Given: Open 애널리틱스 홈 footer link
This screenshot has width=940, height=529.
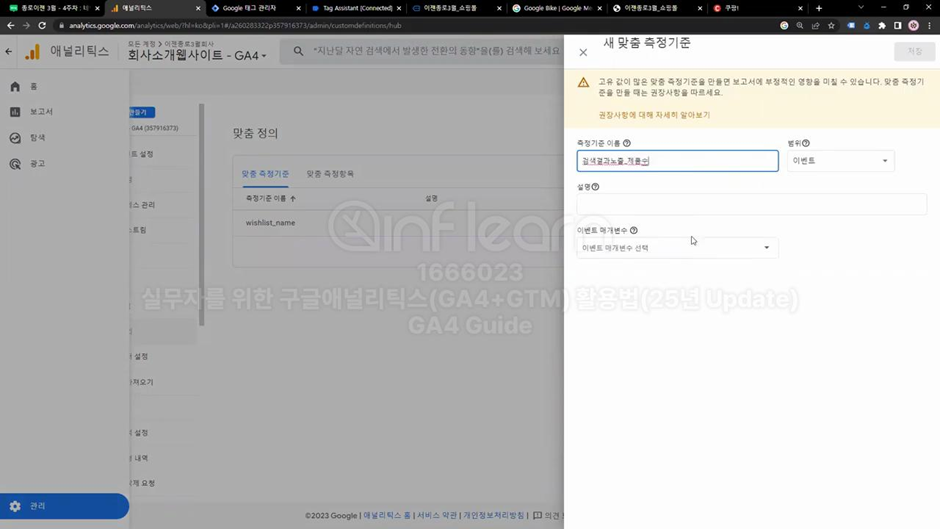Looking at the screenshot, I should [387, 515].
